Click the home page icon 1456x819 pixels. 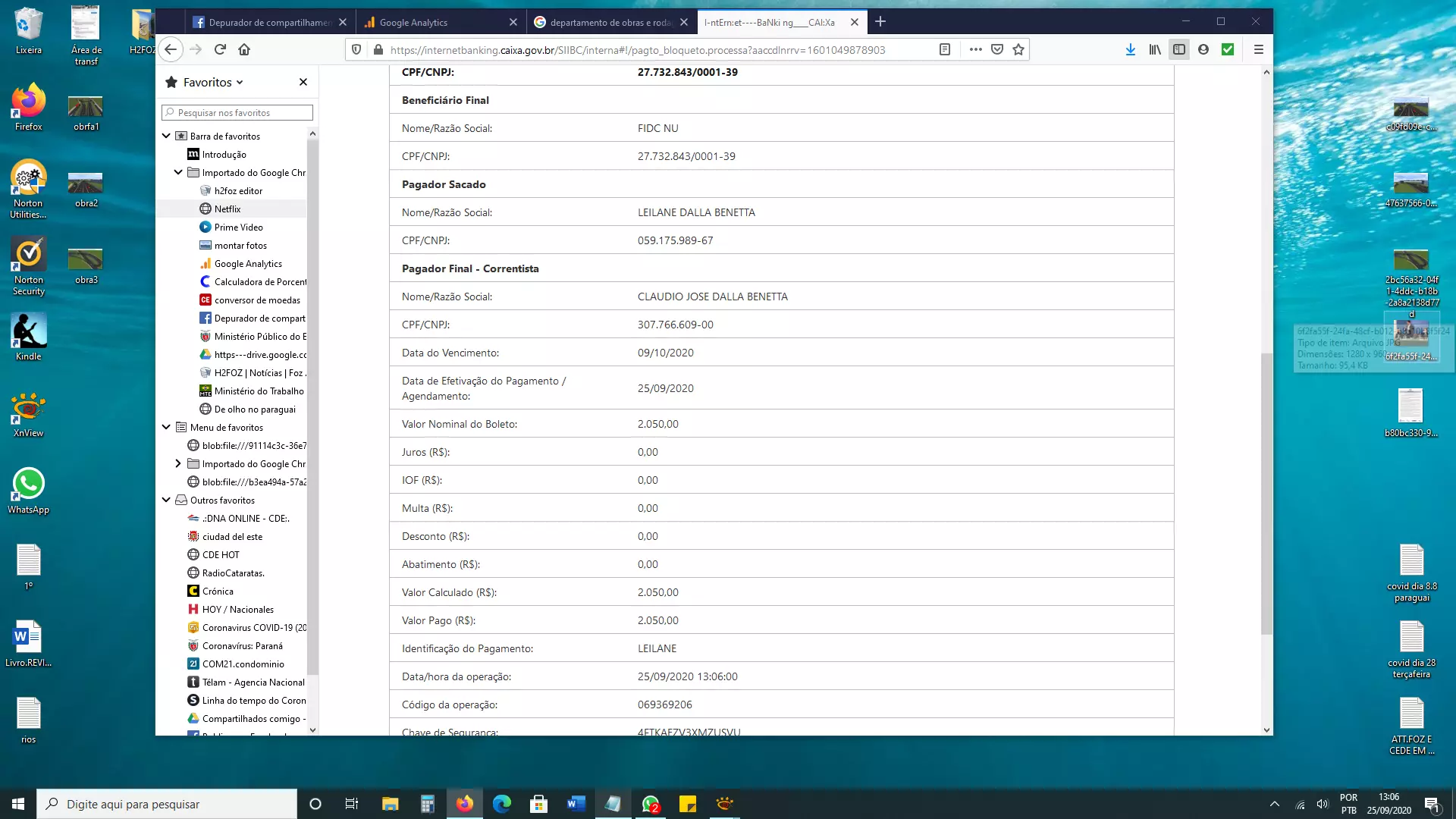(244, 49)
